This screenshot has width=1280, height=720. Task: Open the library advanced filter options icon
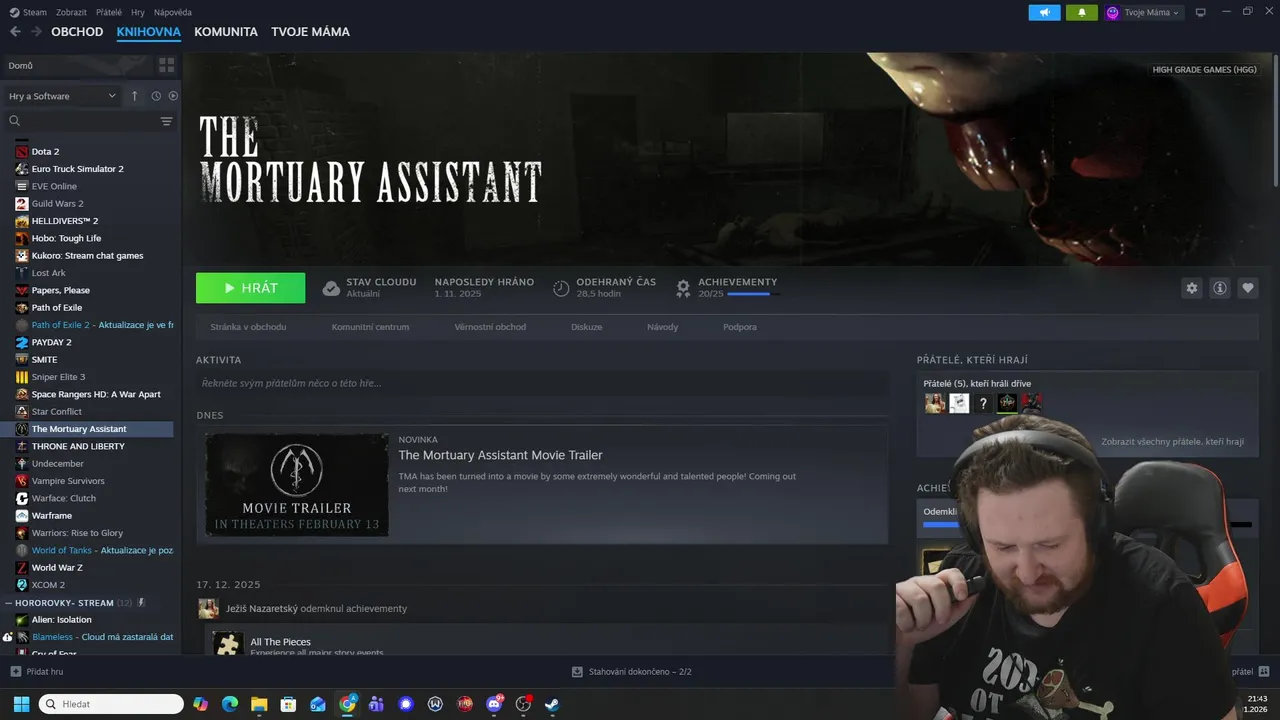(x=166, y=121)
